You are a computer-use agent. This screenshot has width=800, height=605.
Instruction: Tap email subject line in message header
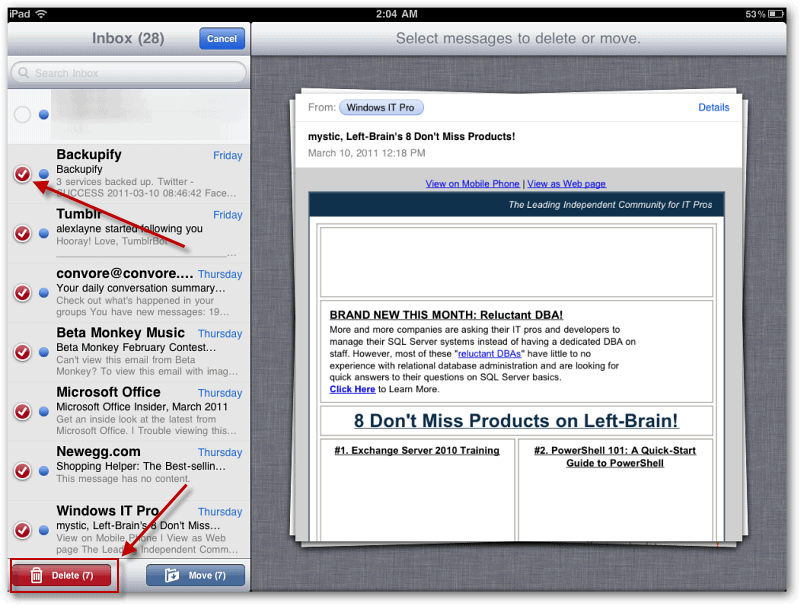click(411, 136)
